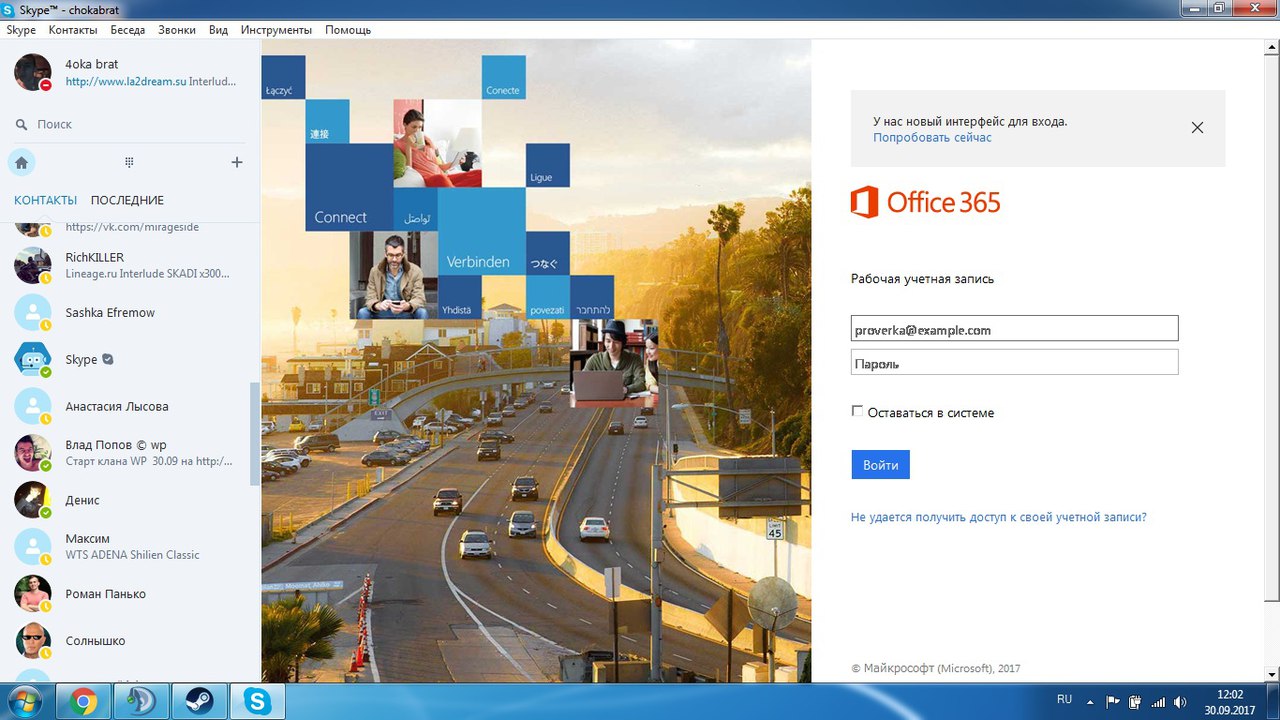Image resolution: width=1280 pixels, height=720 pixels.
Task: Show hidden system tray icons
Action: point(1090,702)
